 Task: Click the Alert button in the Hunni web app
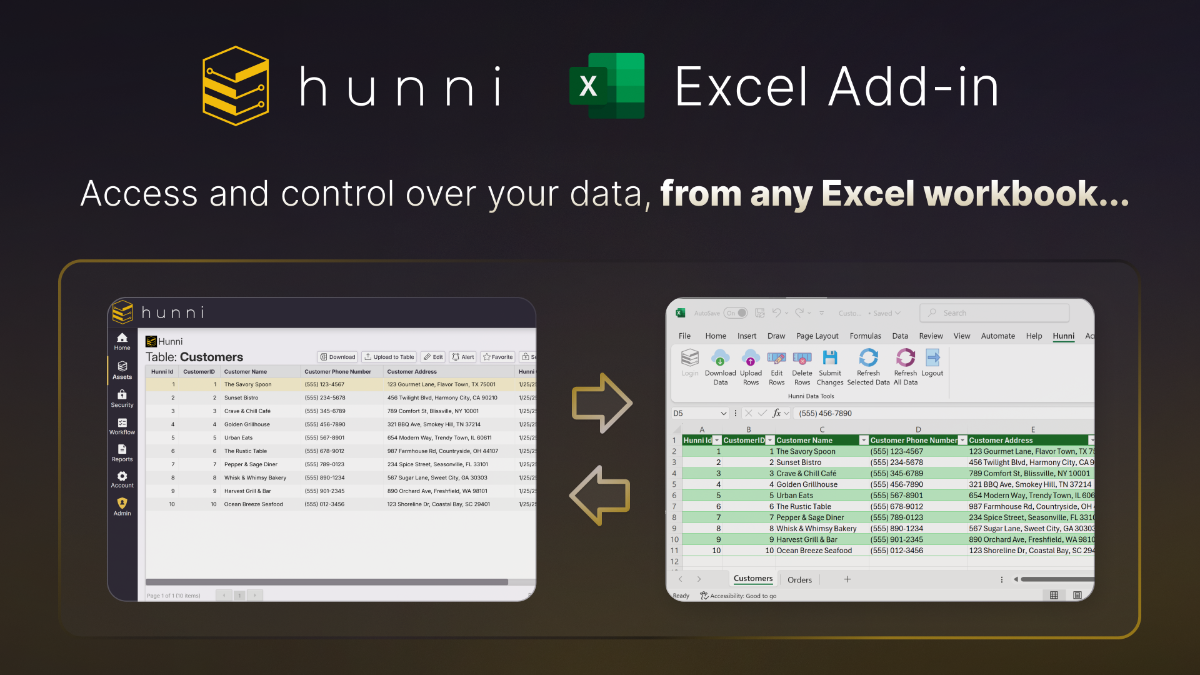(x=463, y=356)
